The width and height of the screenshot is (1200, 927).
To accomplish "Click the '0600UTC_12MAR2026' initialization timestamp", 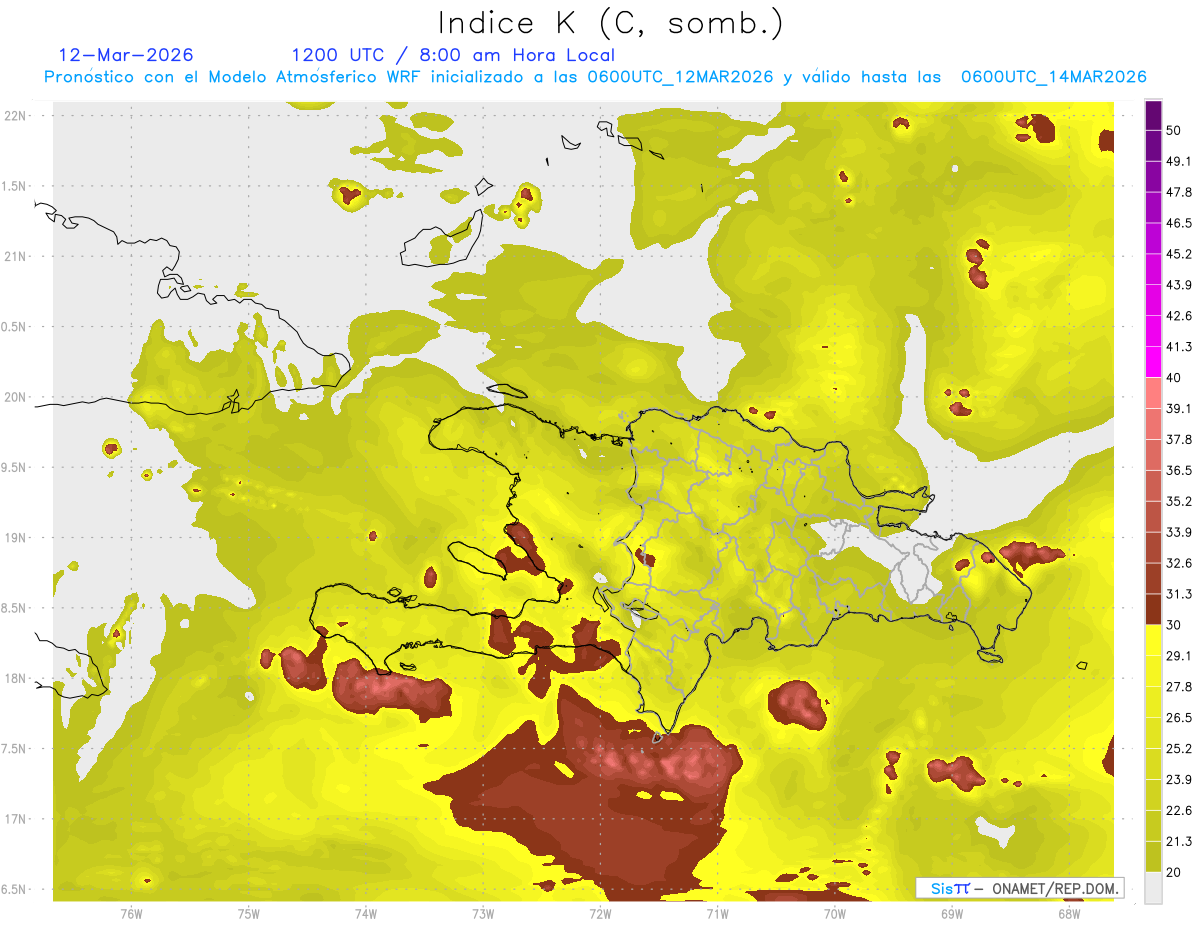I will point(681,77).
